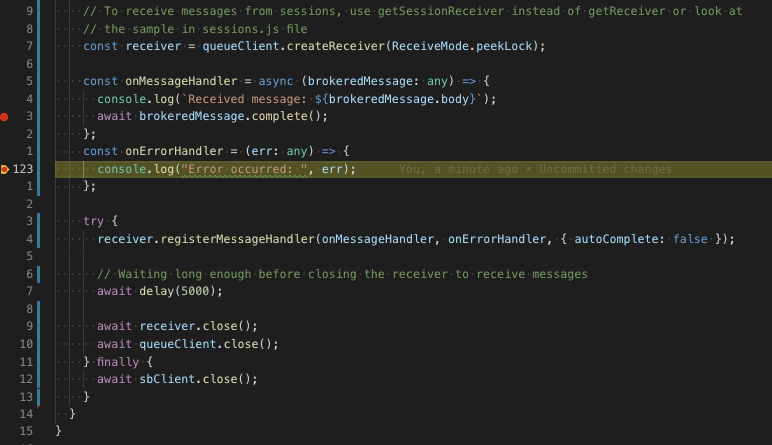Click the try keyword
Screen dimensions: 772x445
[93, 221]
